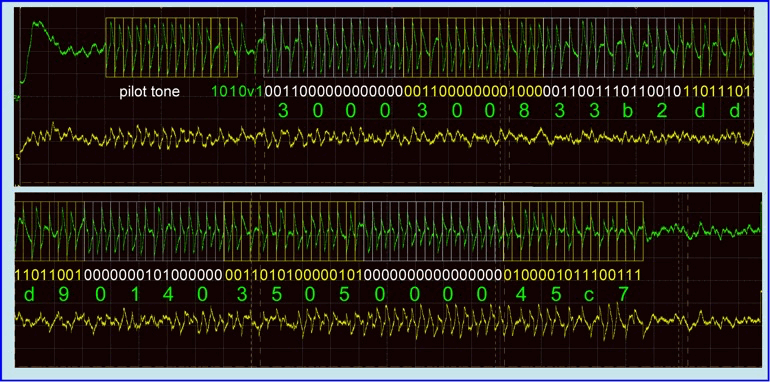770x382 pixels.
Task: Click the yellow pilot tone waveform box
Action: coord(171,48)
